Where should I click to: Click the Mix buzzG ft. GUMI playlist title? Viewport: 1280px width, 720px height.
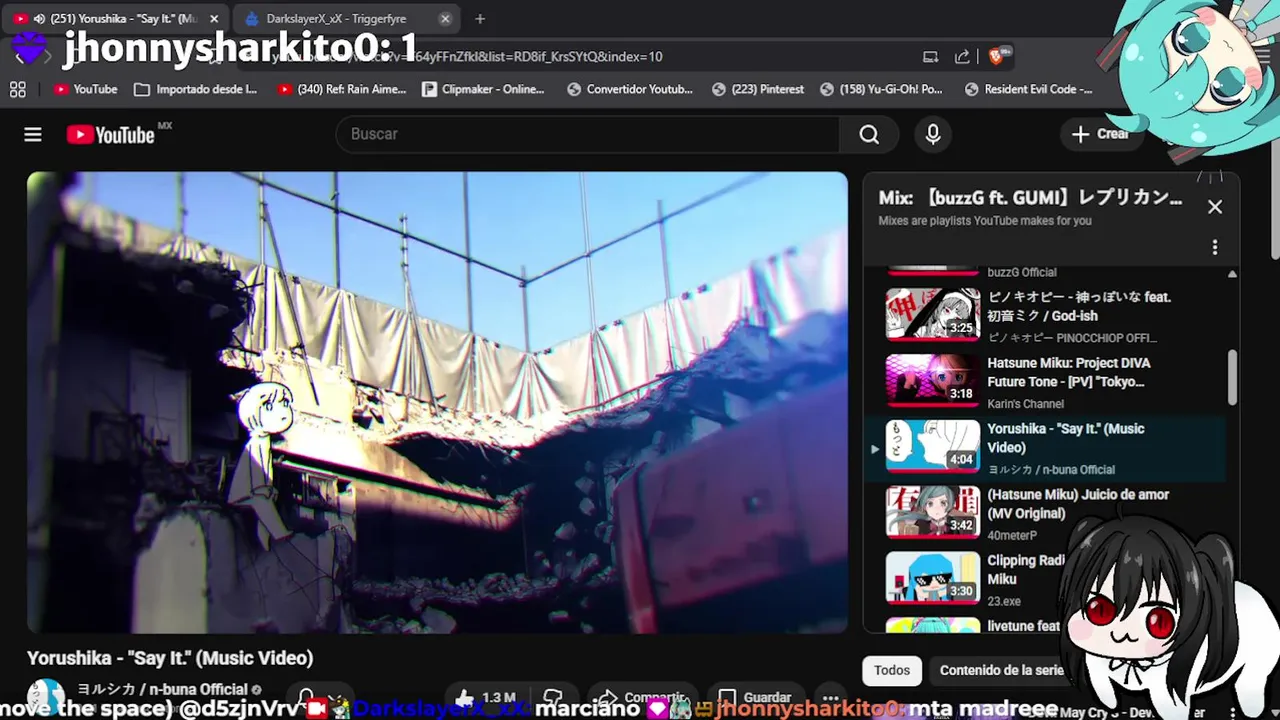1030,198
